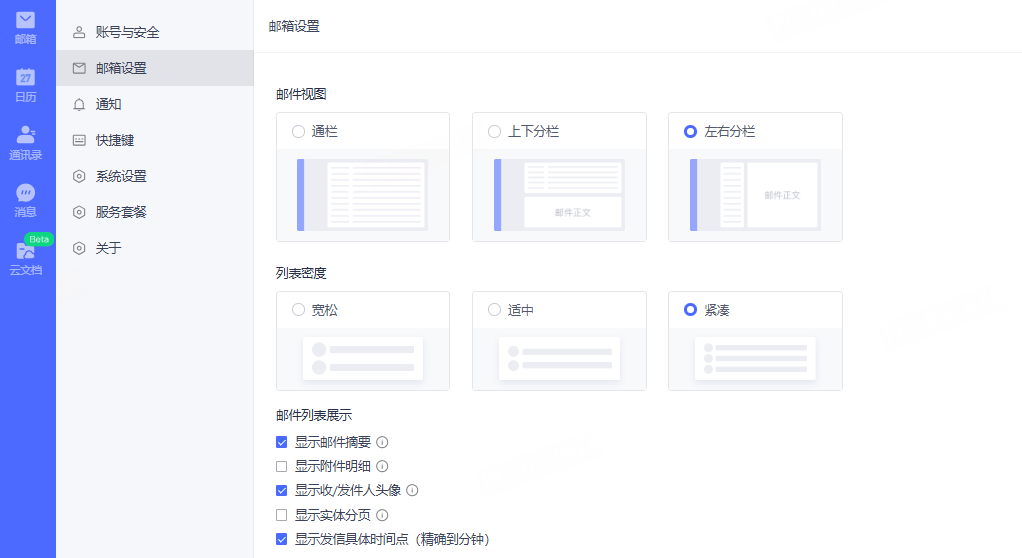Image resolution: width=1022 pixels, height=558 pixels.
Task: Uncheck 显示发信具体时间点 checkbox
Action: (282, 539)
